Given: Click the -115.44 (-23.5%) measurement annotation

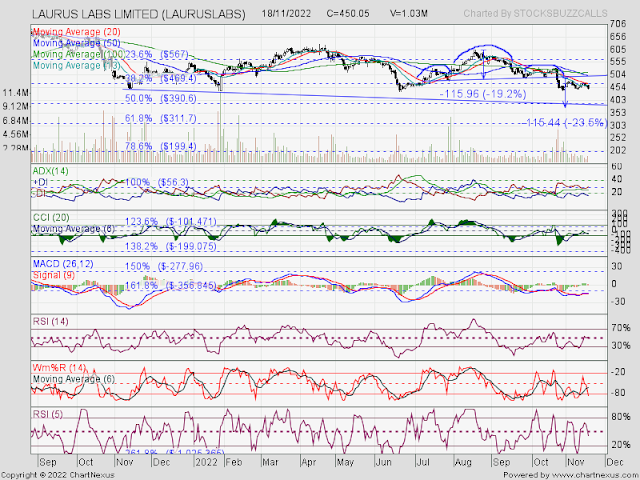Looking at the screenshot, I should (566, 122).
